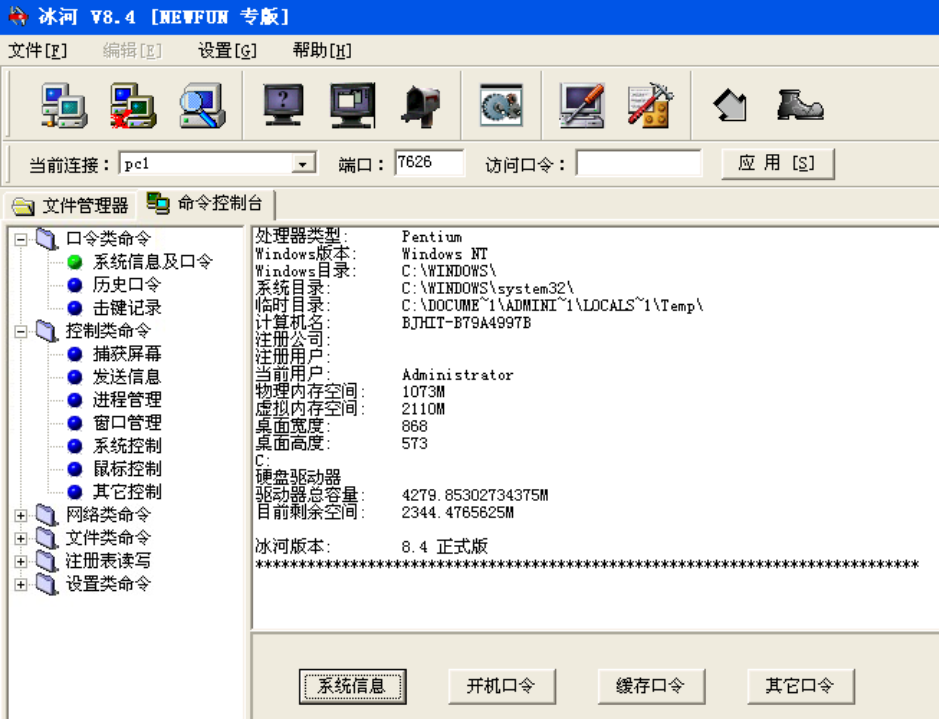The image size is (939, 719).
Task: Click the 1073M physical memory value
Action: click(x=423, y=392)
